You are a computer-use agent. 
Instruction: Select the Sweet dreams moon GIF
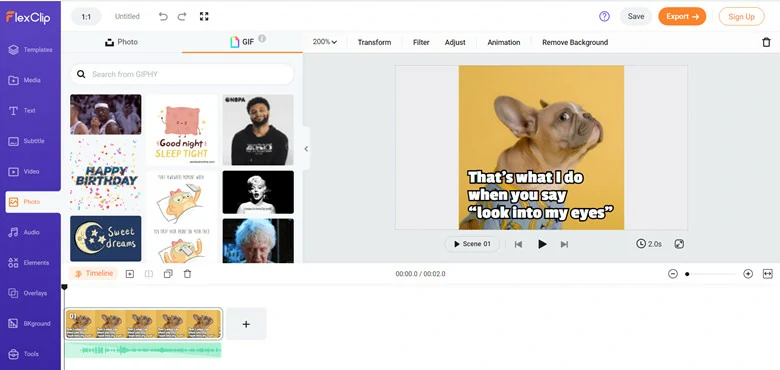point(105,238)
